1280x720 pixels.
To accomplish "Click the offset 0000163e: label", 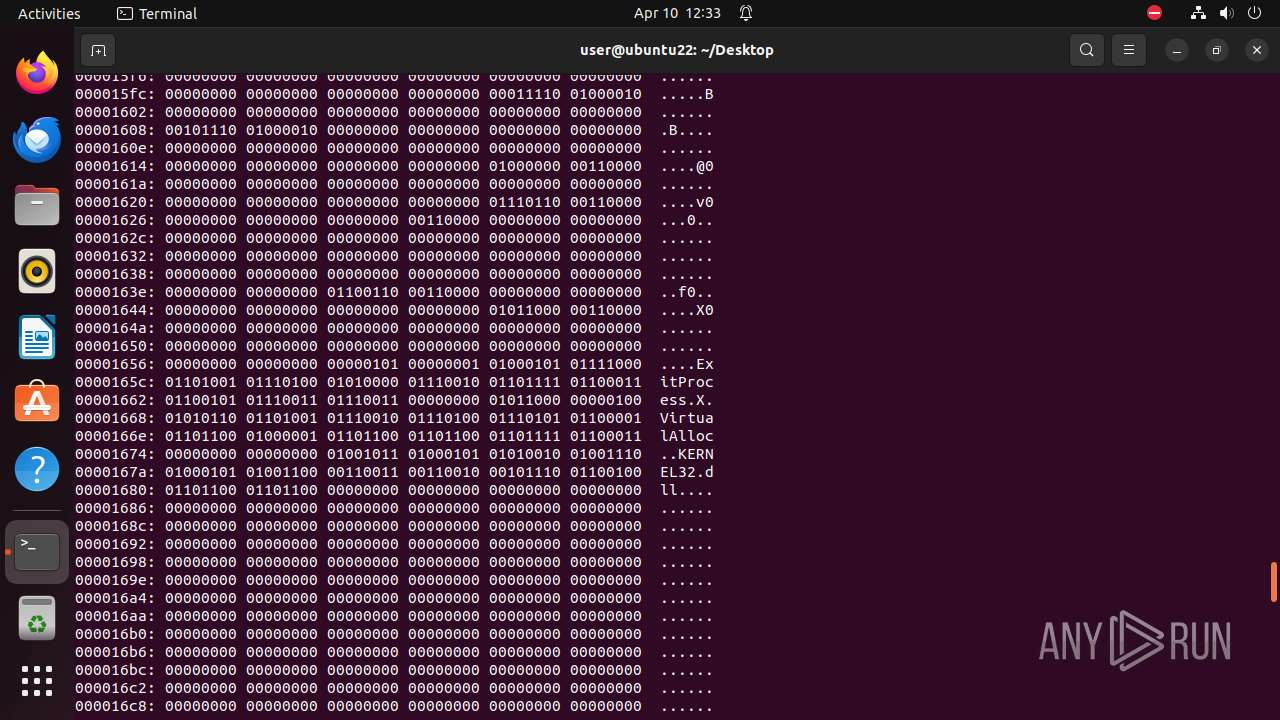I will pos(115,292).
